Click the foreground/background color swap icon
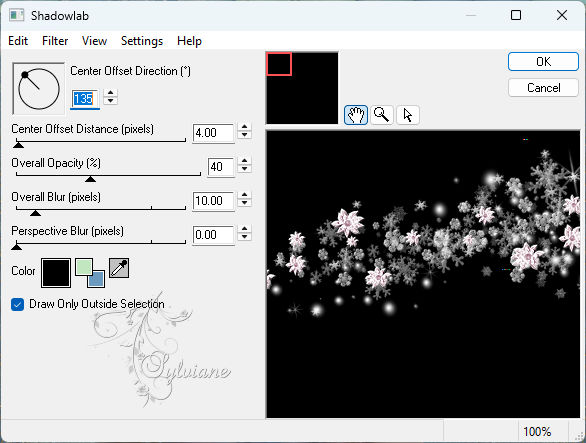Screen dimensions: 586x443 (x=90, y=273)
